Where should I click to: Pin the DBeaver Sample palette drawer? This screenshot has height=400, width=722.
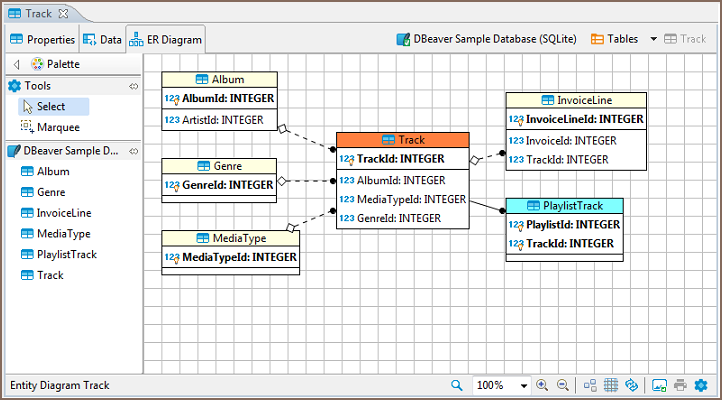point(134,151)
